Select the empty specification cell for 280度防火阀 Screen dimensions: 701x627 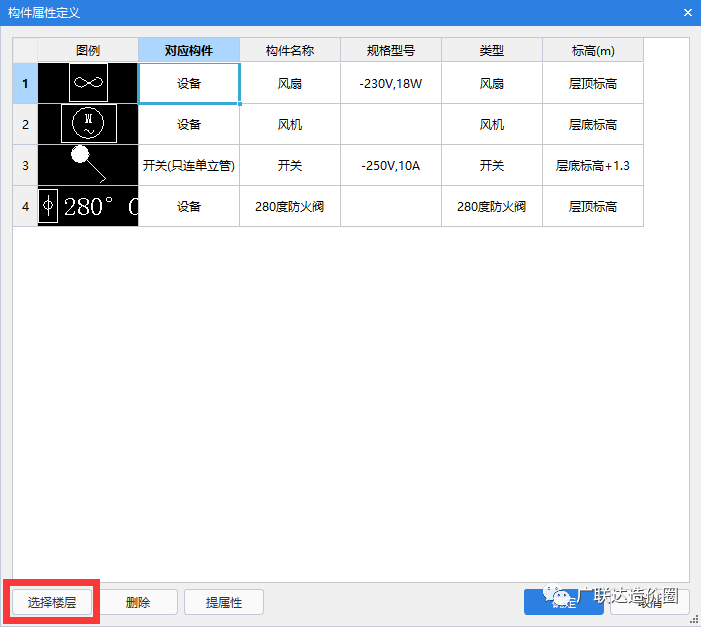click(391, 206)
